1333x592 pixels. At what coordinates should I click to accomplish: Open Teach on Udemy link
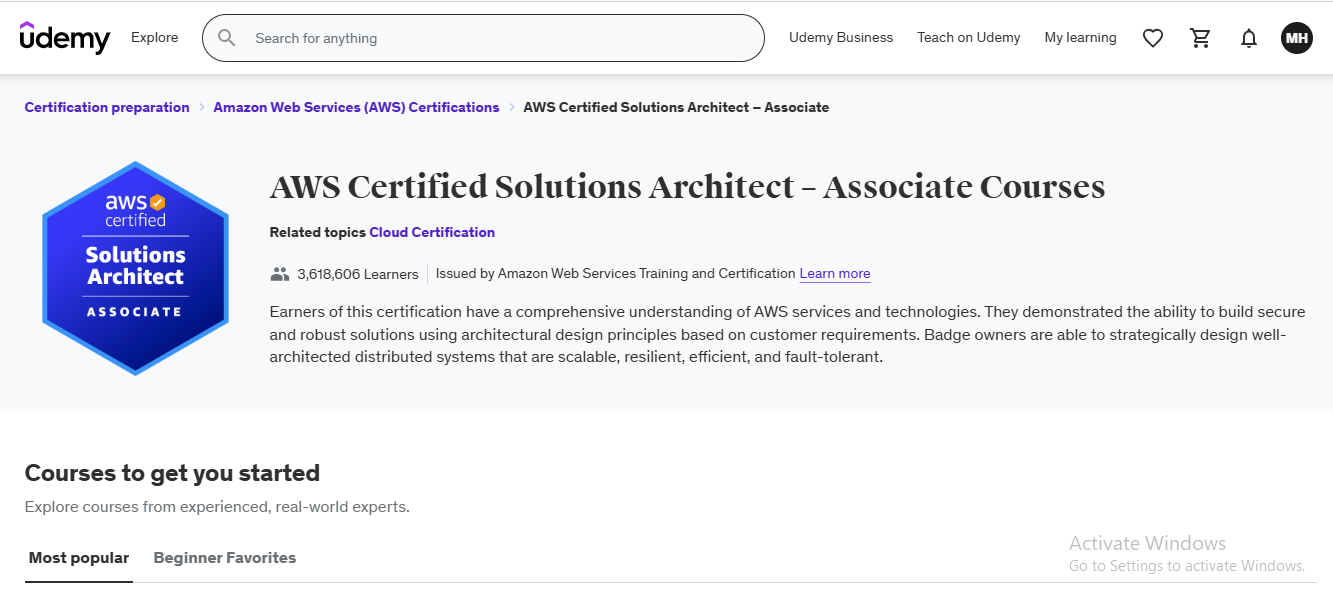tap(969, 38)
